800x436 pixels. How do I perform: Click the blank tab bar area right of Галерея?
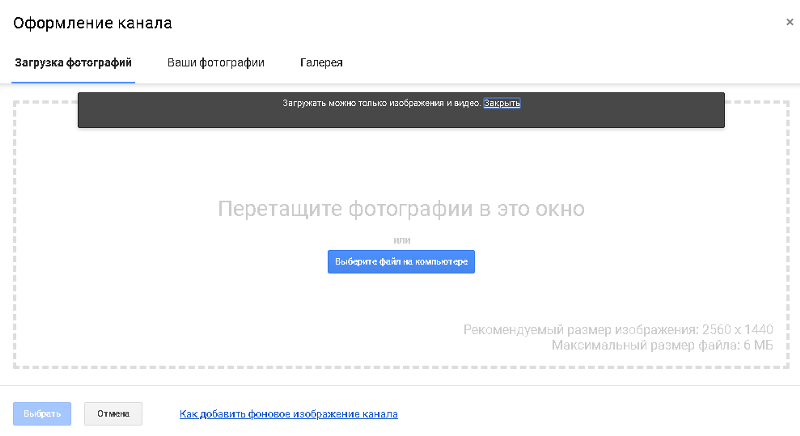click(x=570, y=63)
